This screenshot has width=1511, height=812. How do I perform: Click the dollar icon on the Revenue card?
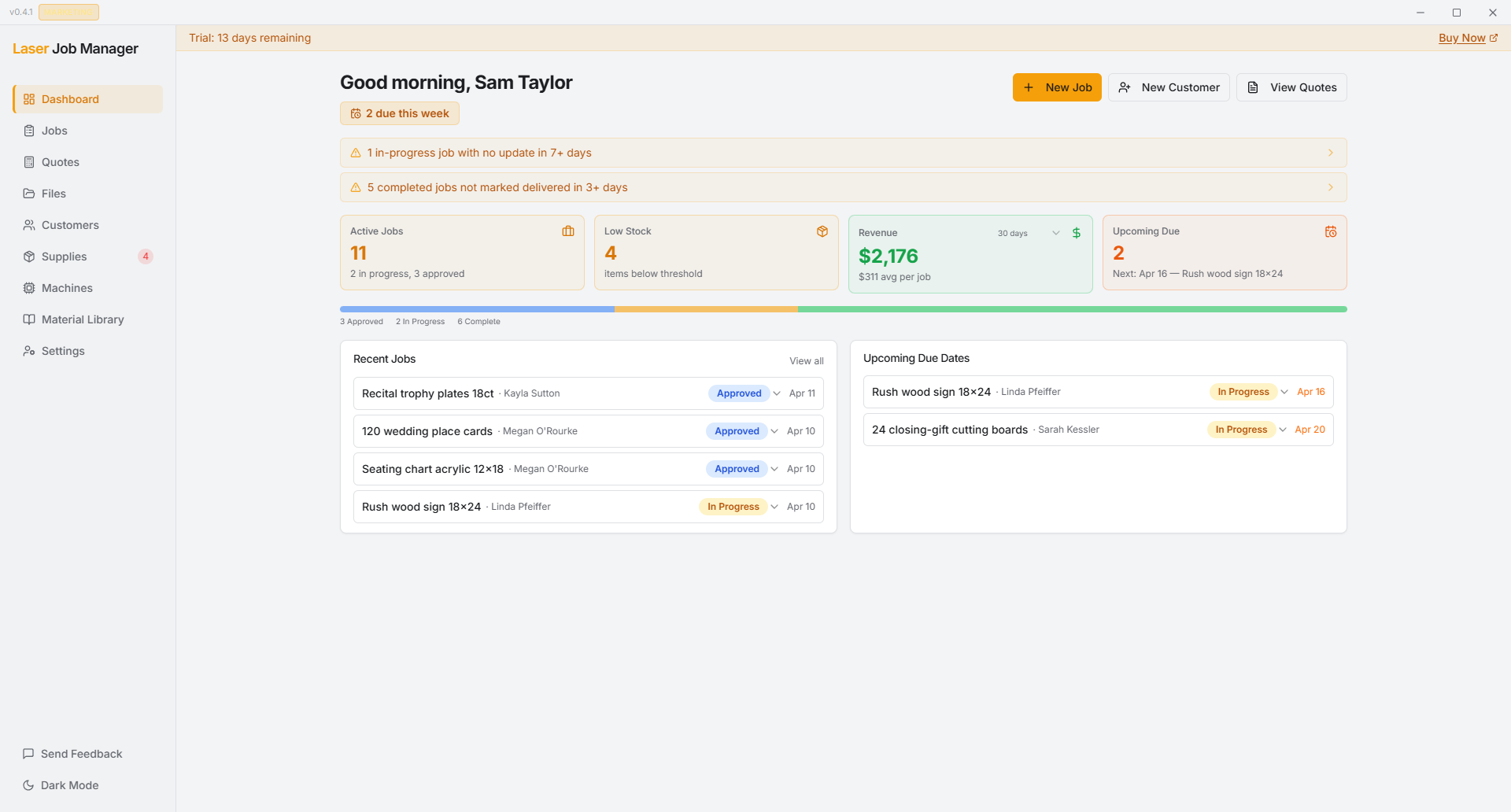[1077, 233]
